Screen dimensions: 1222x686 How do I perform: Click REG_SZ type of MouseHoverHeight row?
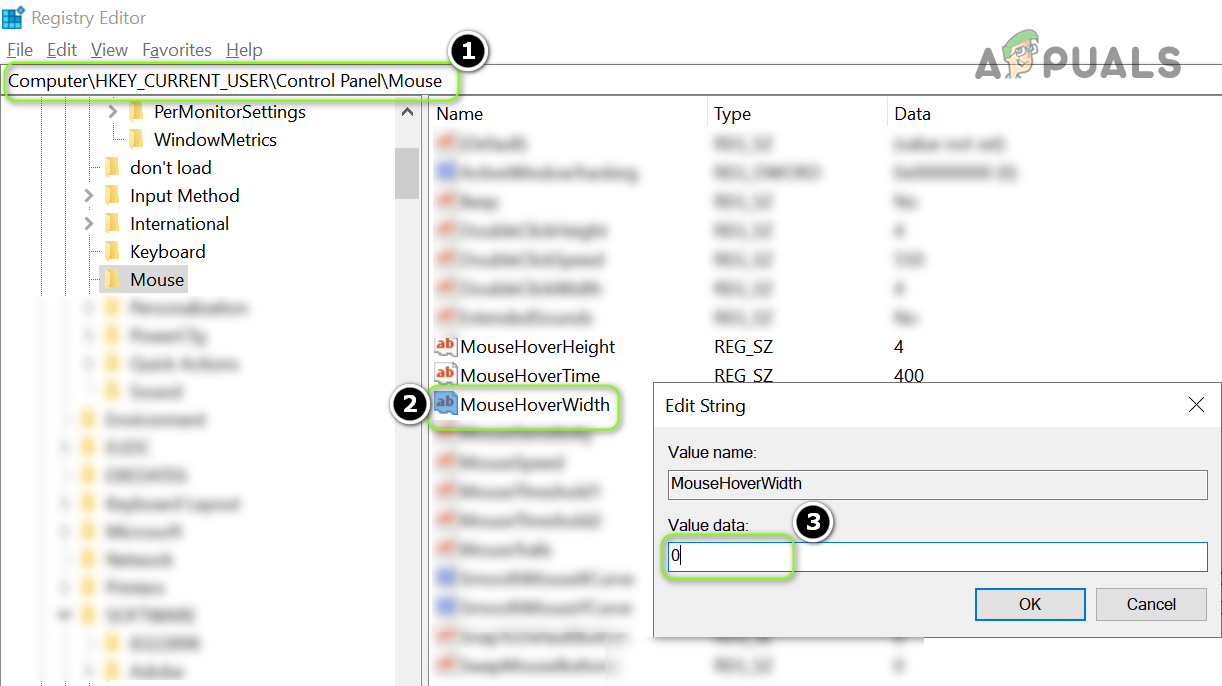pos(743,347)
